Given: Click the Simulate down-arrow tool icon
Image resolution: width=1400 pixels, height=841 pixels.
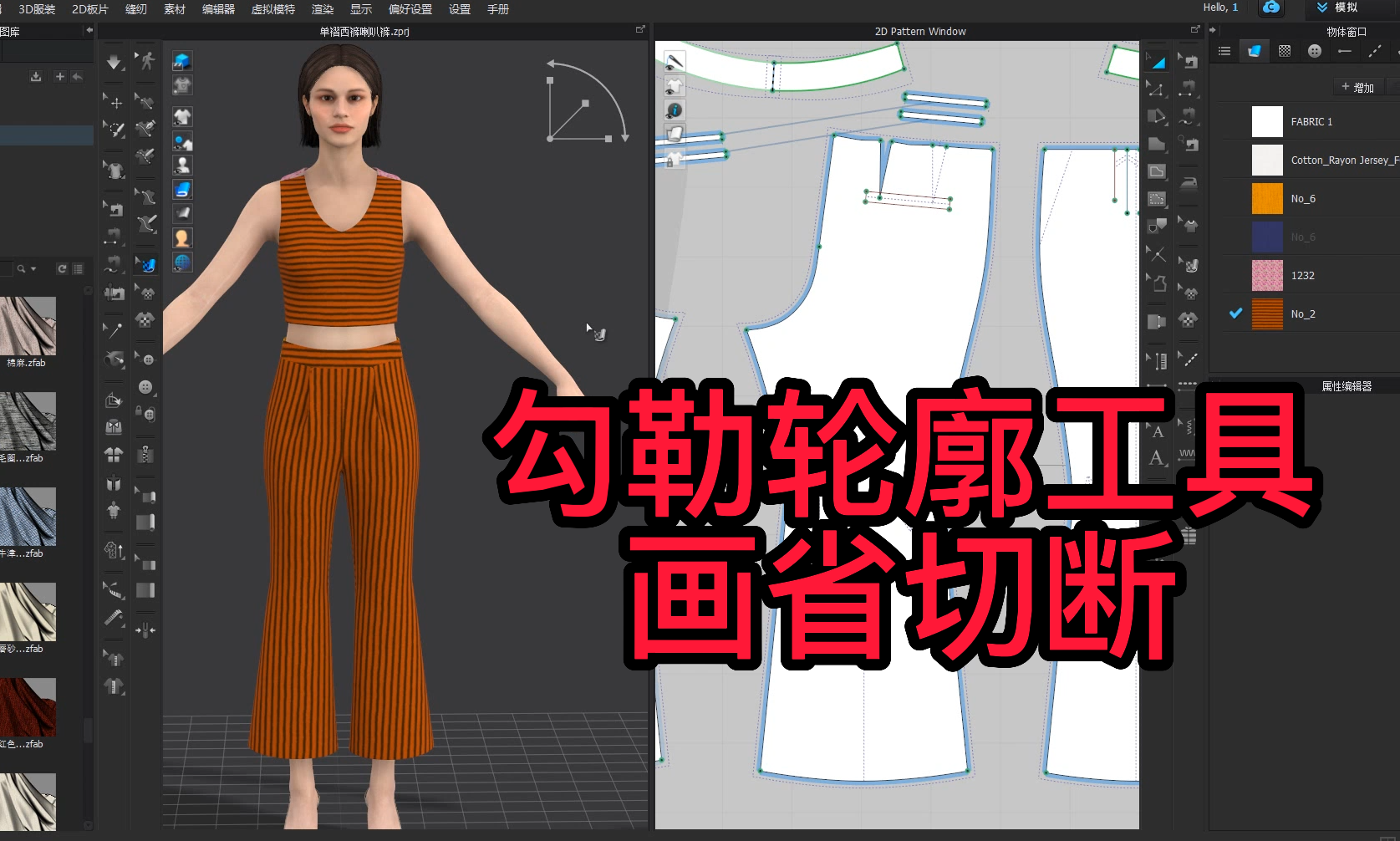Looking at the screenshot, I should pyautogui.click(x=114, y=63).
